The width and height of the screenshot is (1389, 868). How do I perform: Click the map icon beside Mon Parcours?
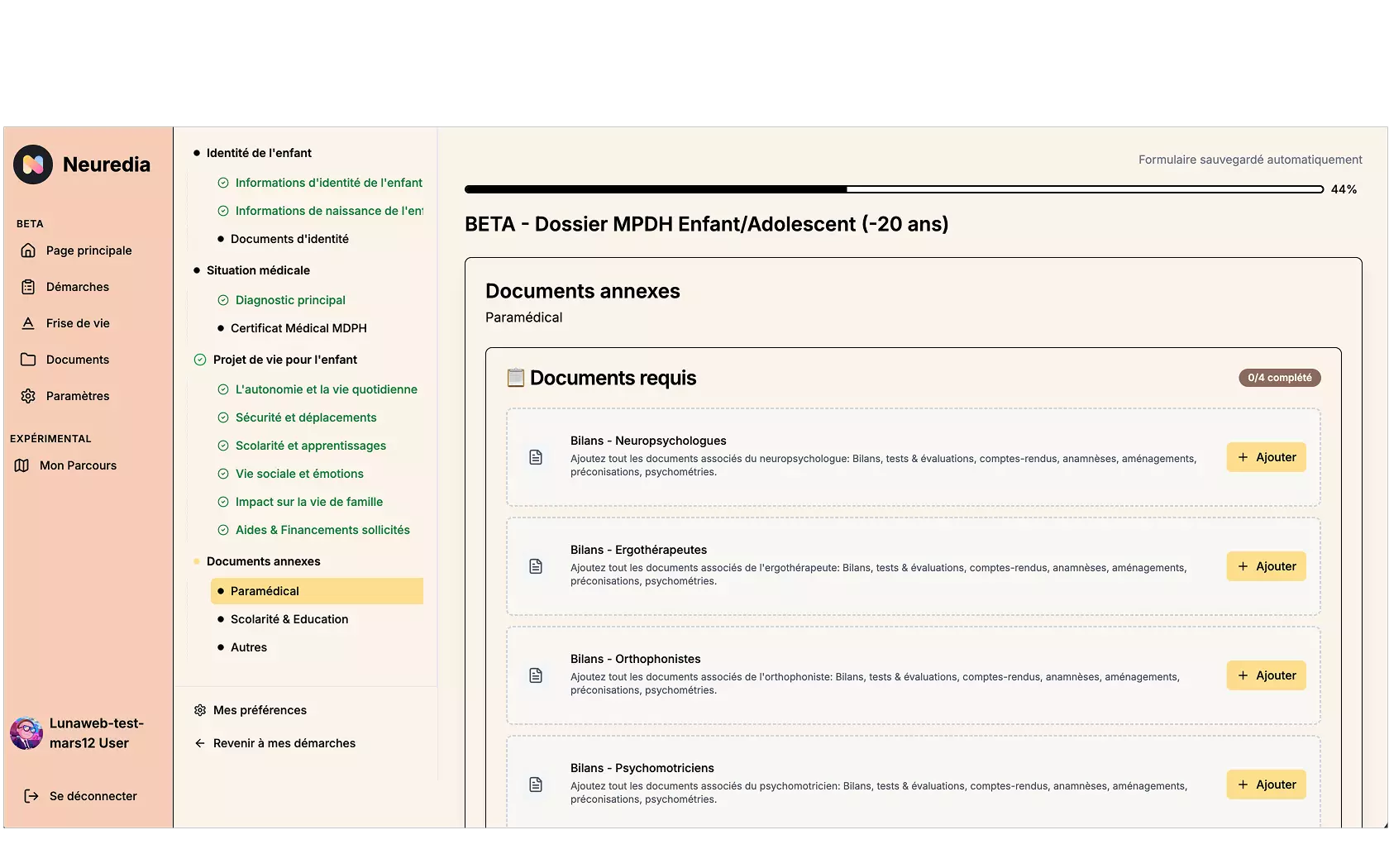(x=22, y=465)
